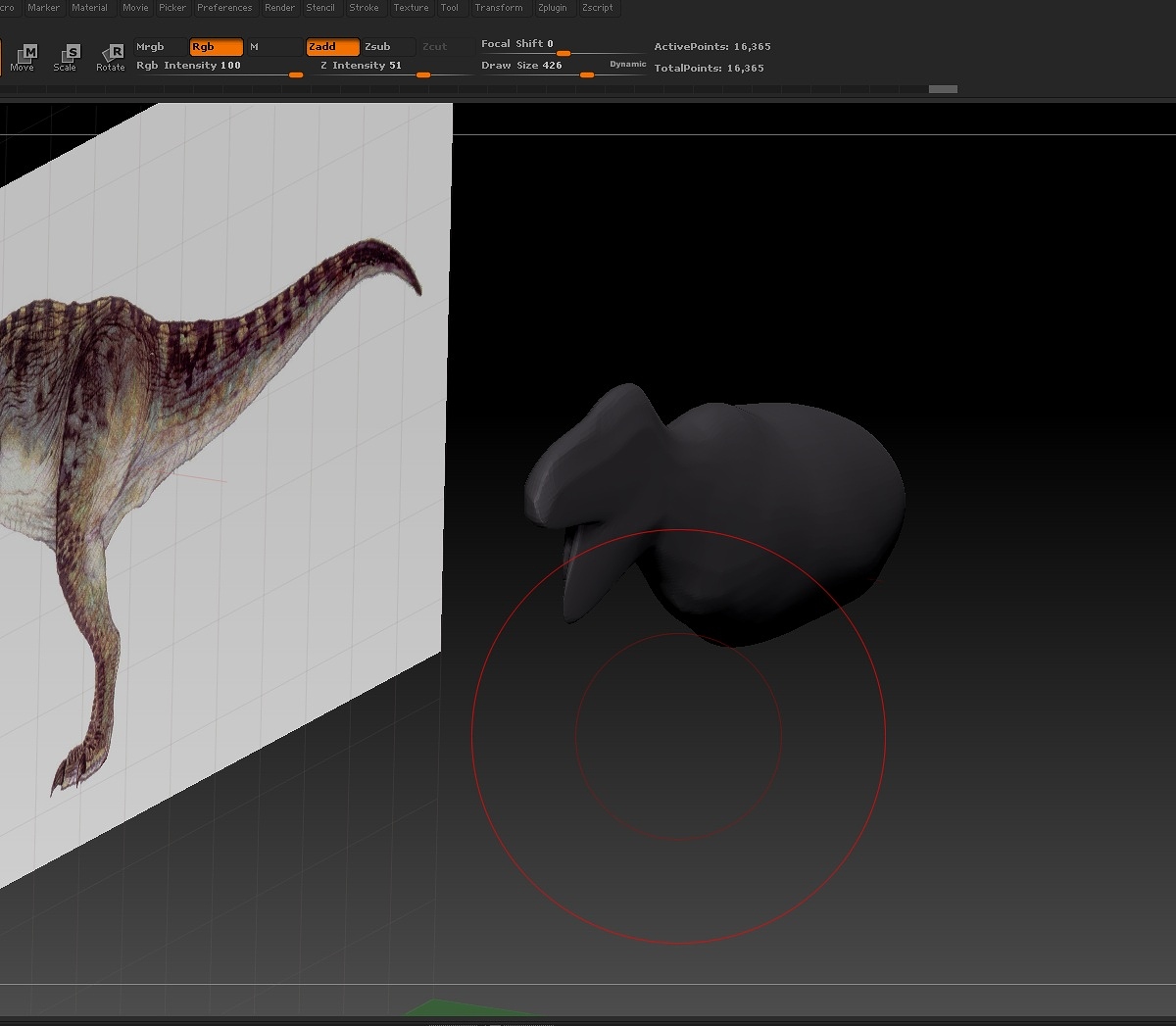Select the Scale transform tool
Image resolution: width=1176 pixels, height=1026 pixels.
coord(66,57)
